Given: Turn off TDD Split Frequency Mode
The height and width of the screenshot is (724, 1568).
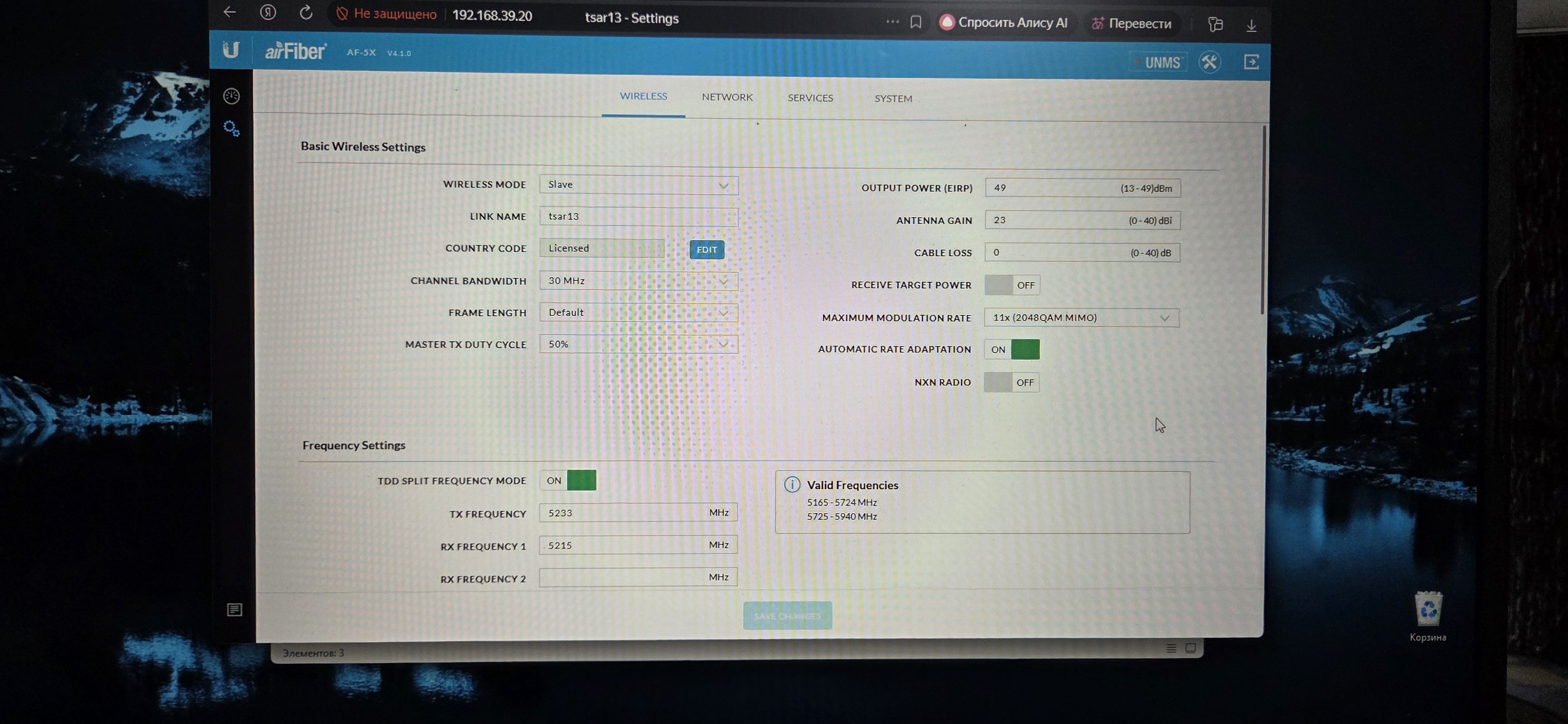Looking at the screenshot, I should (567, 481).
